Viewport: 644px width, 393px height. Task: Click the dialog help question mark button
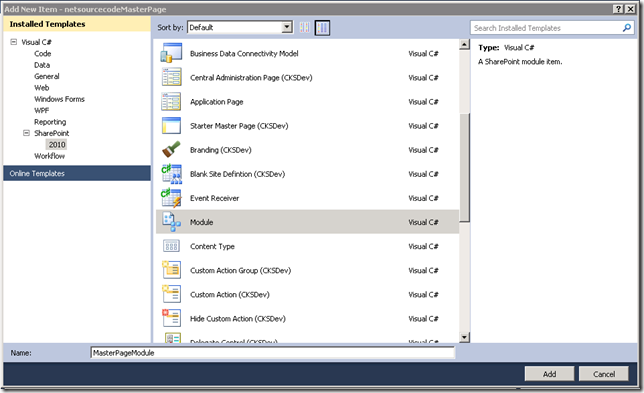[618, 9]
